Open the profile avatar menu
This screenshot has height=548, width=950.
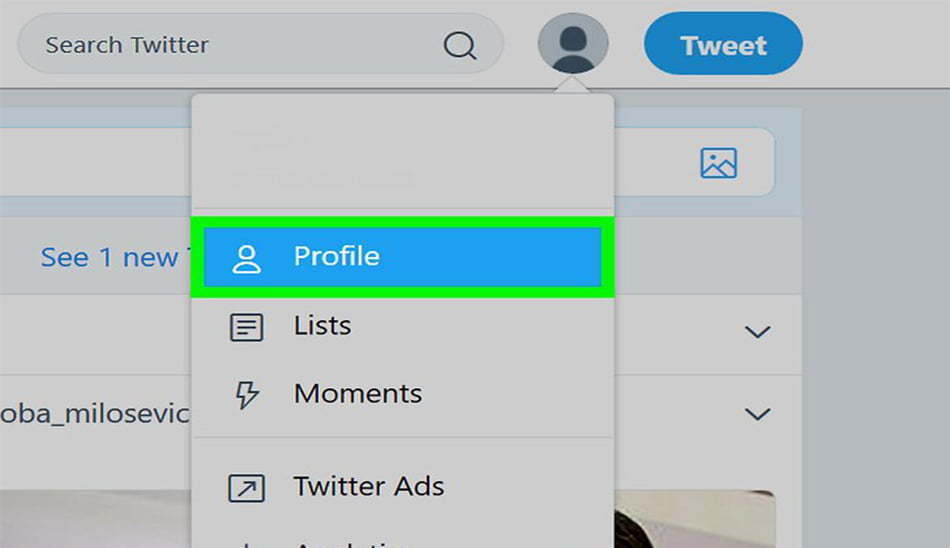pos(573,44)
